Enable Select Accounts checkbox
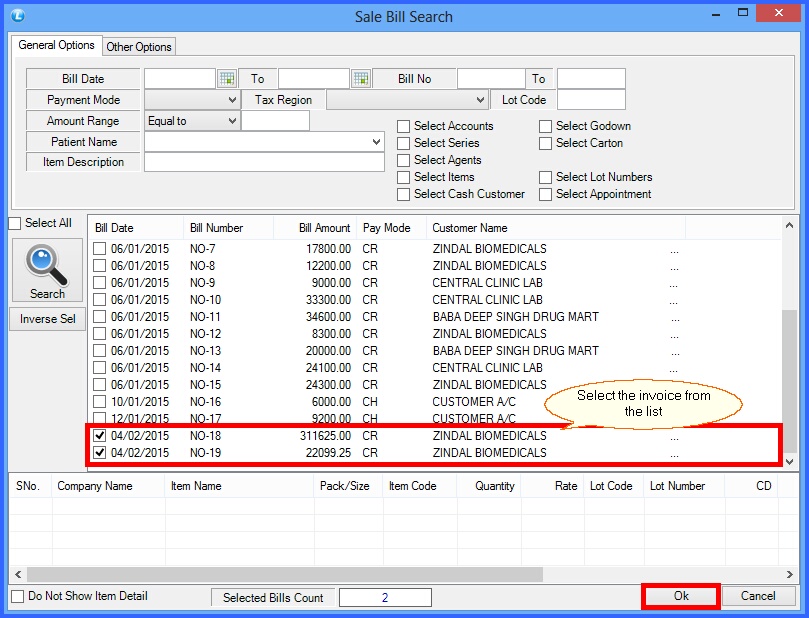Screen dimensions: 809x618 point(403,126)
